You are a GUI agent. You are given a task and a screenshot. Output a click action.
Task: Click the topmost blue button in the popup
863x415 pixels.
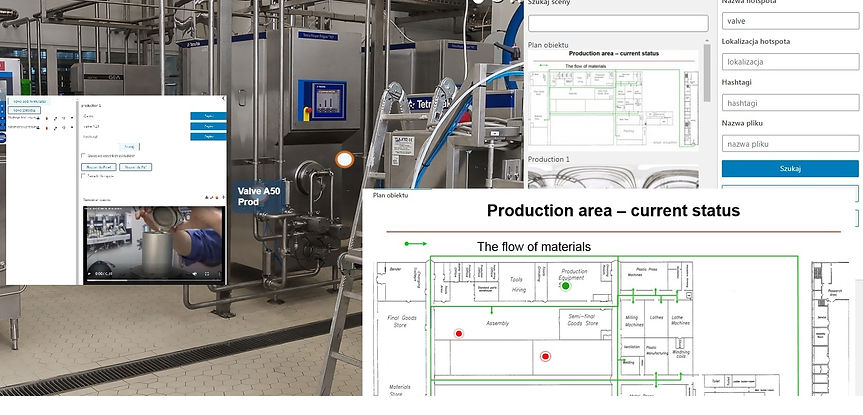pyautogui.click(x=208, y=116)
